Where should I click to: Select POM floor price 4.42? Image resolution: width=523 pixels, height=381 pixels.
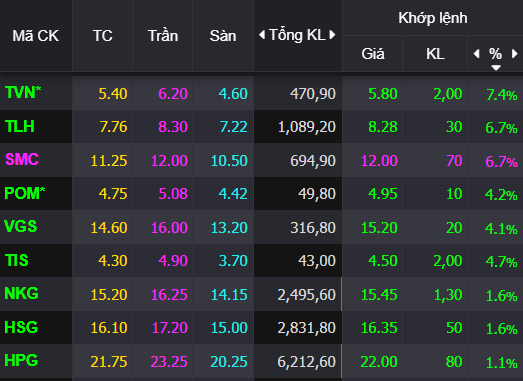(233, 194)
